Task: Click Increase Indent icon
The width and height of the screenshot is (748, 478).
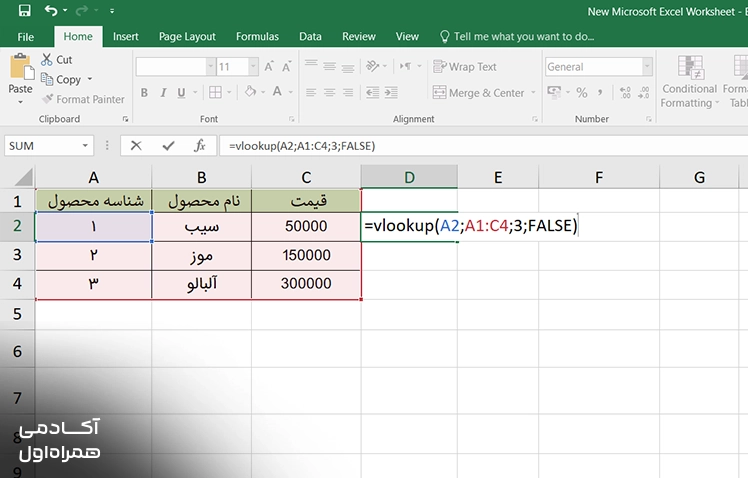Action: (391, 92)
